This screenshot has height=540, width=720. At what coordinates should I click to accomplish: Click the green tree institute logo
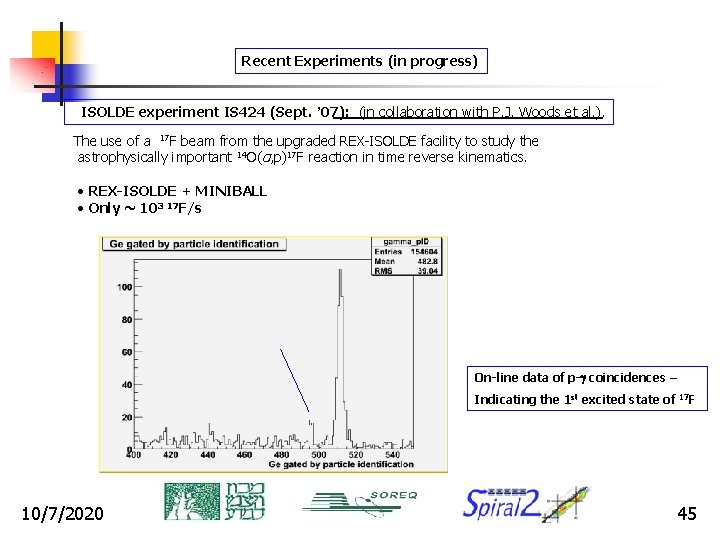coord(192,501)
